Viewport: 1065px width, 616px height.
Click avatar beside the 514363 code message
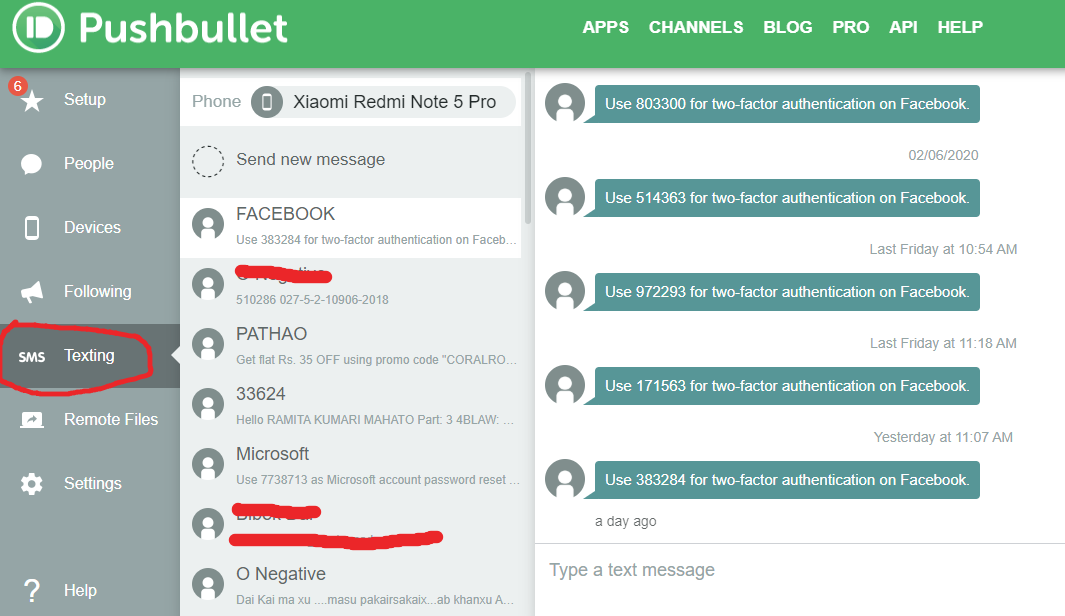(x=565, y=197)
